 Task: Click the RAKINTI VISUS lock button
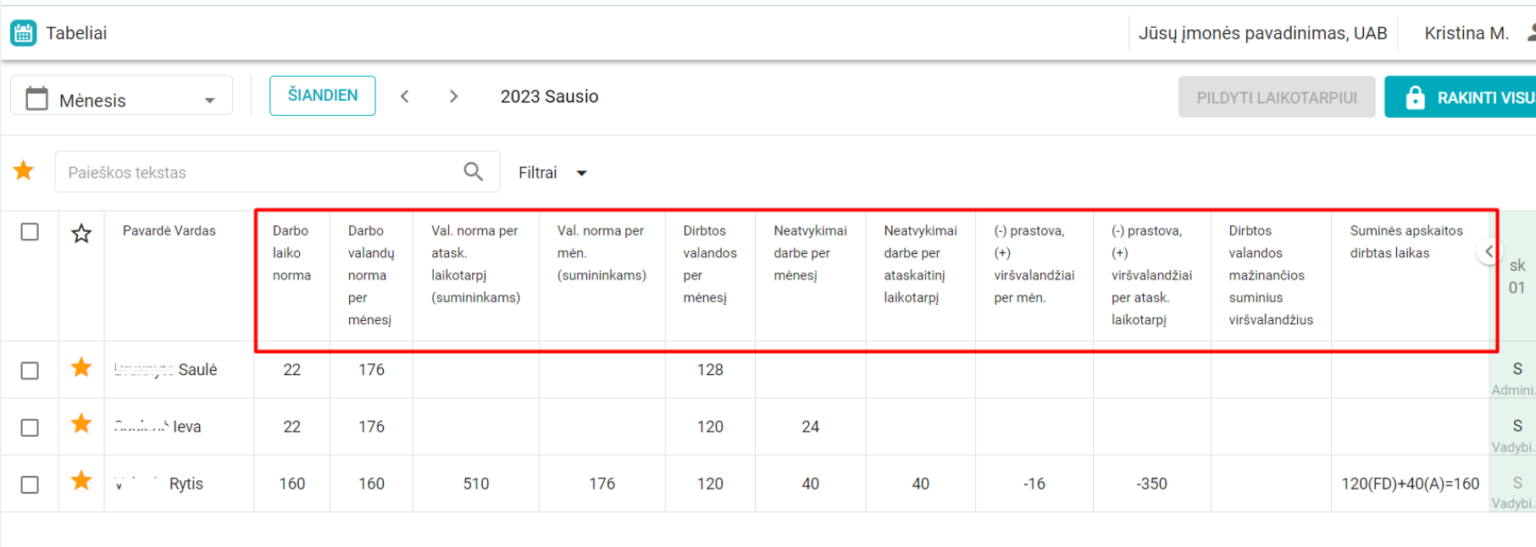point(1462,97)
